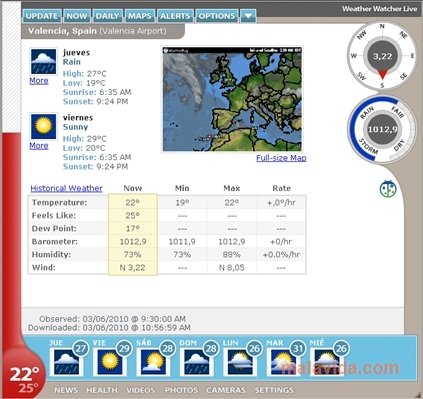
Task: Click the barometer pressure gauge dial
Action: pyautogui.click(x=382, y=129)
